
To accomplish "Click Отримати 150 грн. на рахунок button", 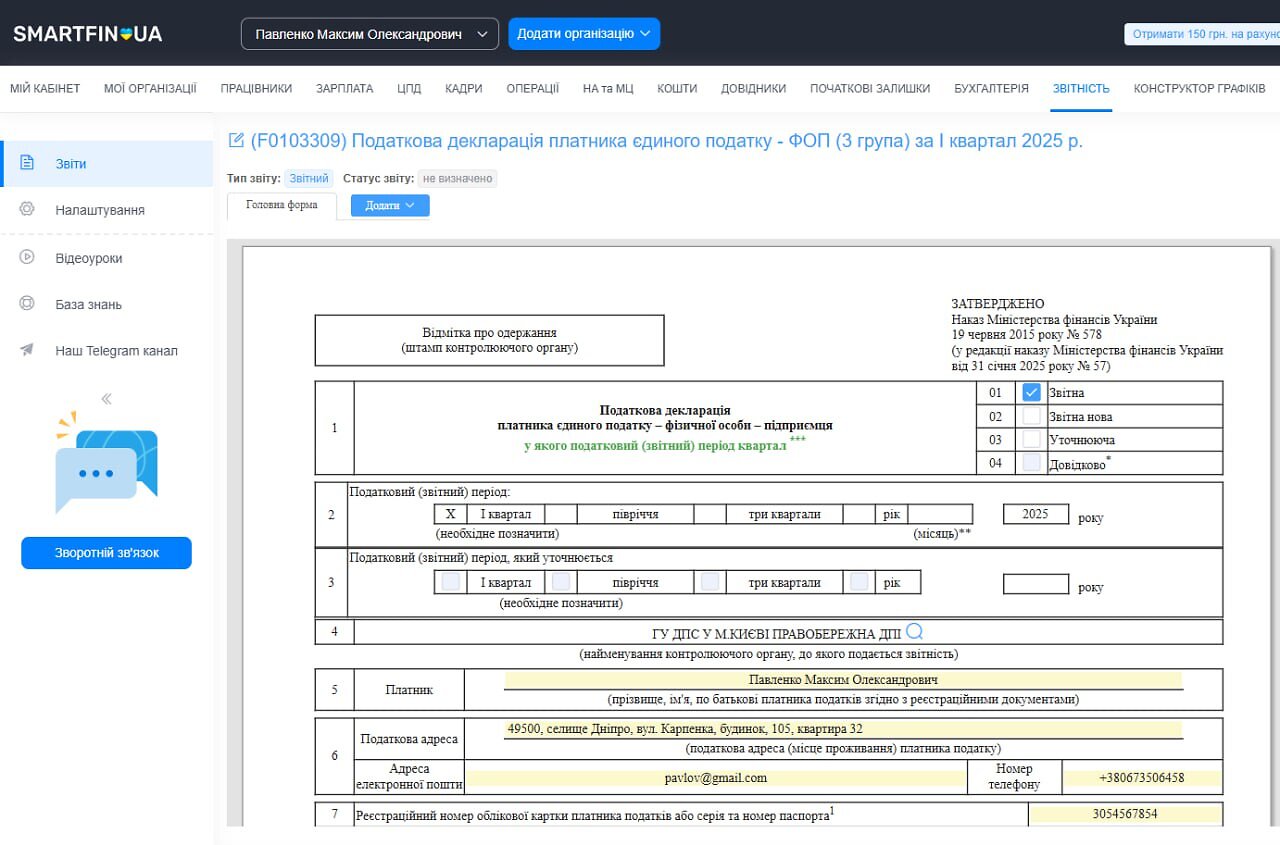I will tap(1204, 34).
